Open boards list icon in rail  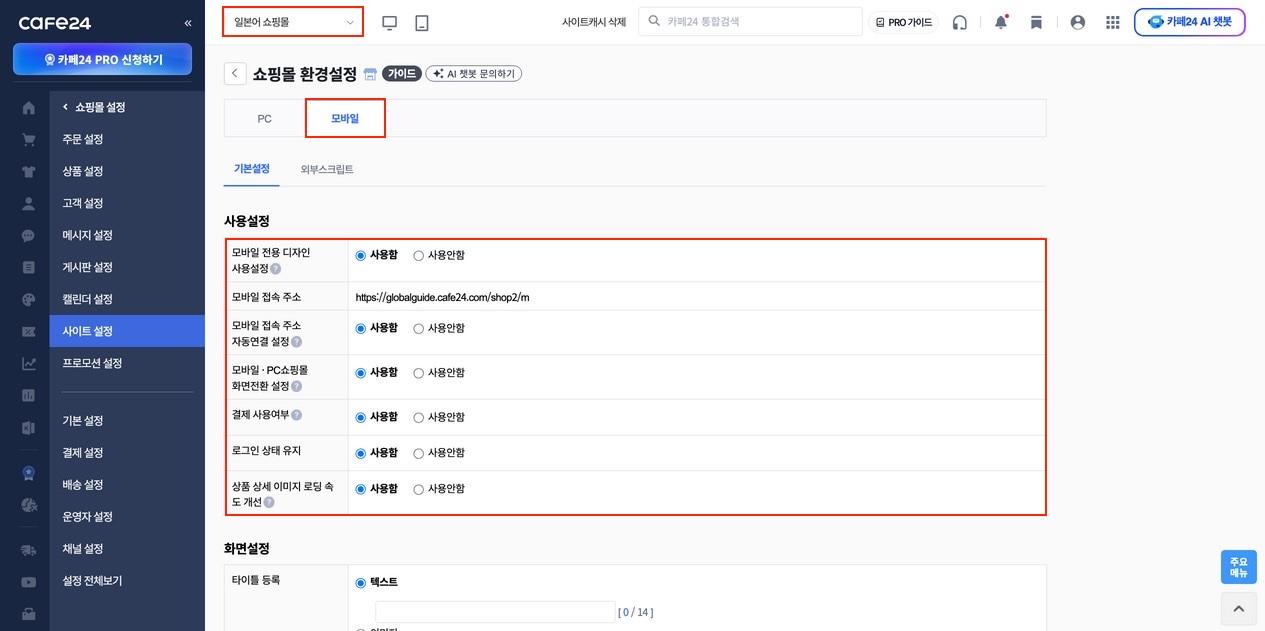(x=28, y=268)
